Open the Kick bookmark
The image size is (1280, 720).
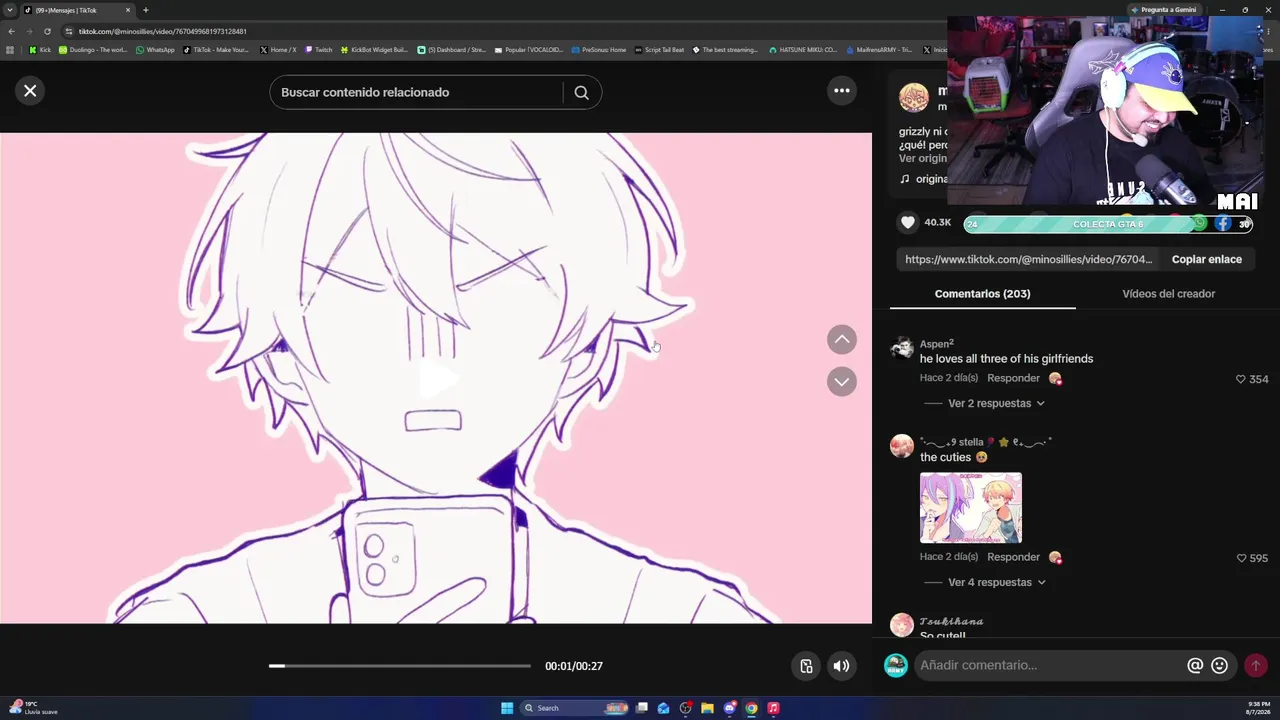[40, 50]
